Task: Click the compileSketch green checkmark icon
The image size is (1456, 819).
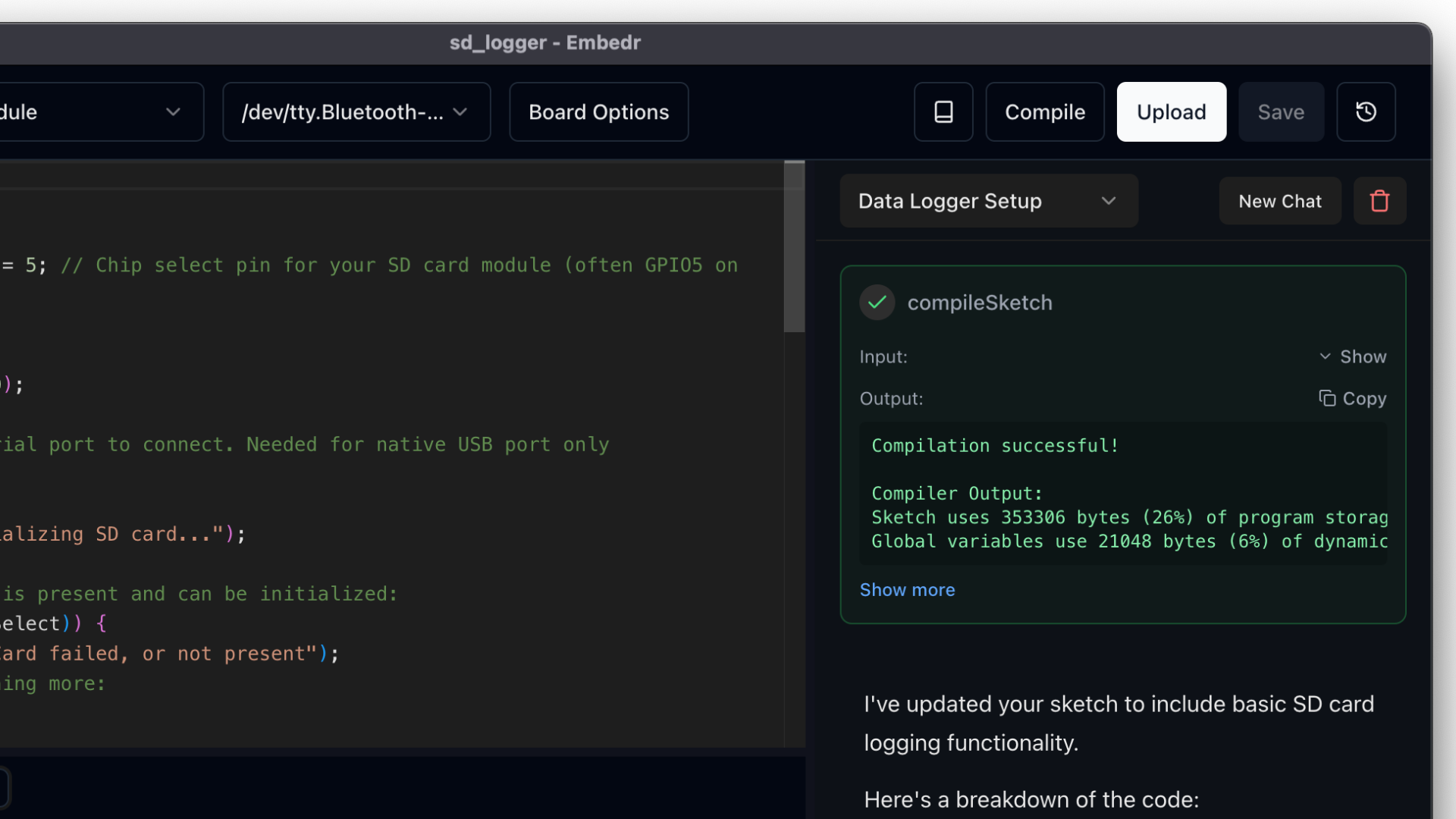Action: point(877,303)
